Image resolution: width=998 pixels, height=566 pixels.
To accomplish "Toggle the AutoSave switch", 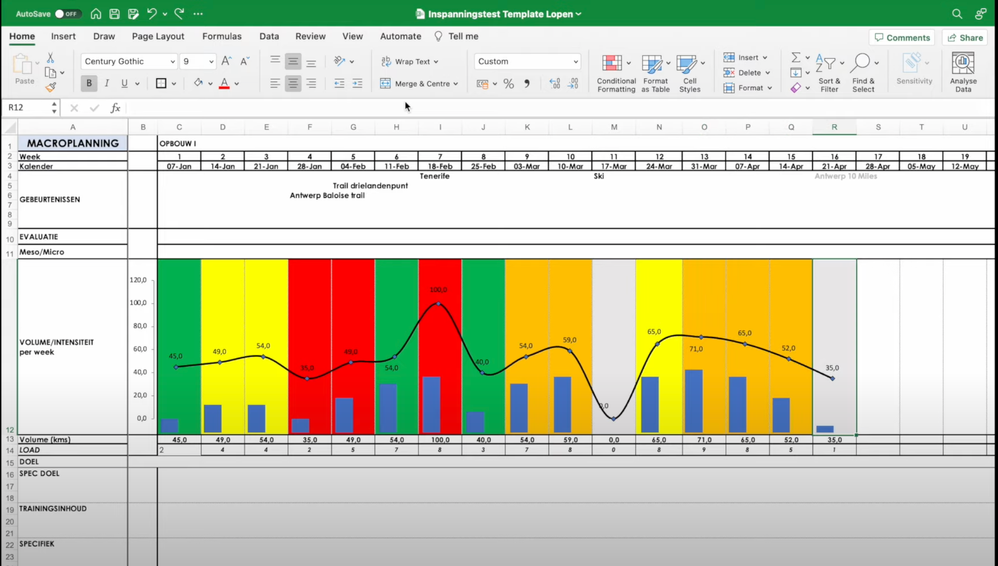I will click(66, 14).
